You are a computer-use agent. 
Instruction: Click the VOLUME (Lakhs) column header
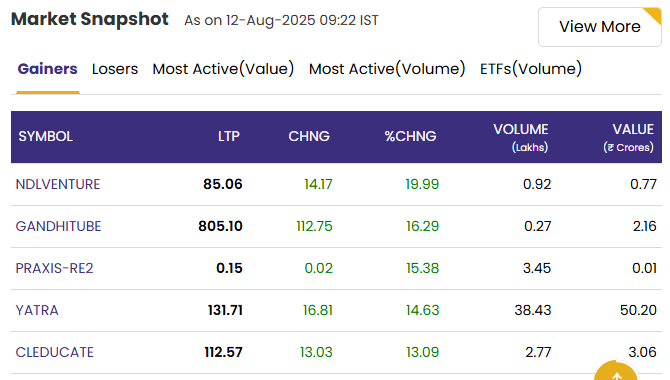[521, 138]
